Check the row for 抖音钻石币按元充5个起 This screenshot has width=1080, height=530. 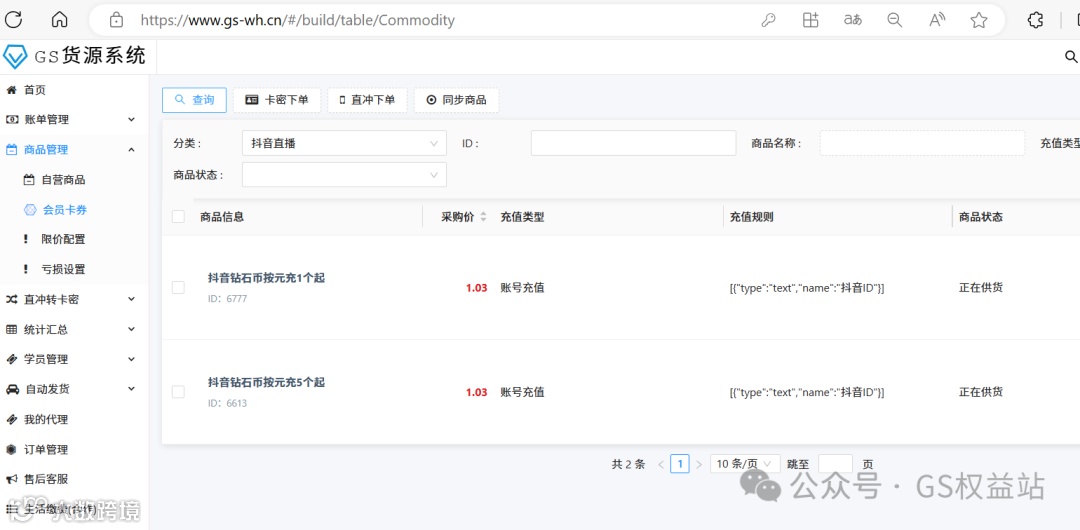(x=178, y=391)
